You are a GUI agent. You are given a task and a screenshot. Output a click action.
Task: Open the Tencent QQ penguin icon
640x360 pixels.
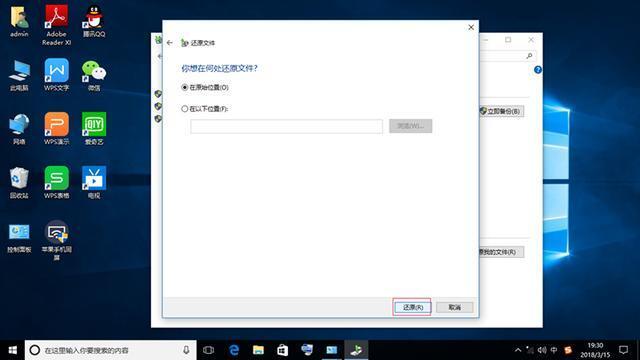pos(94,21)
